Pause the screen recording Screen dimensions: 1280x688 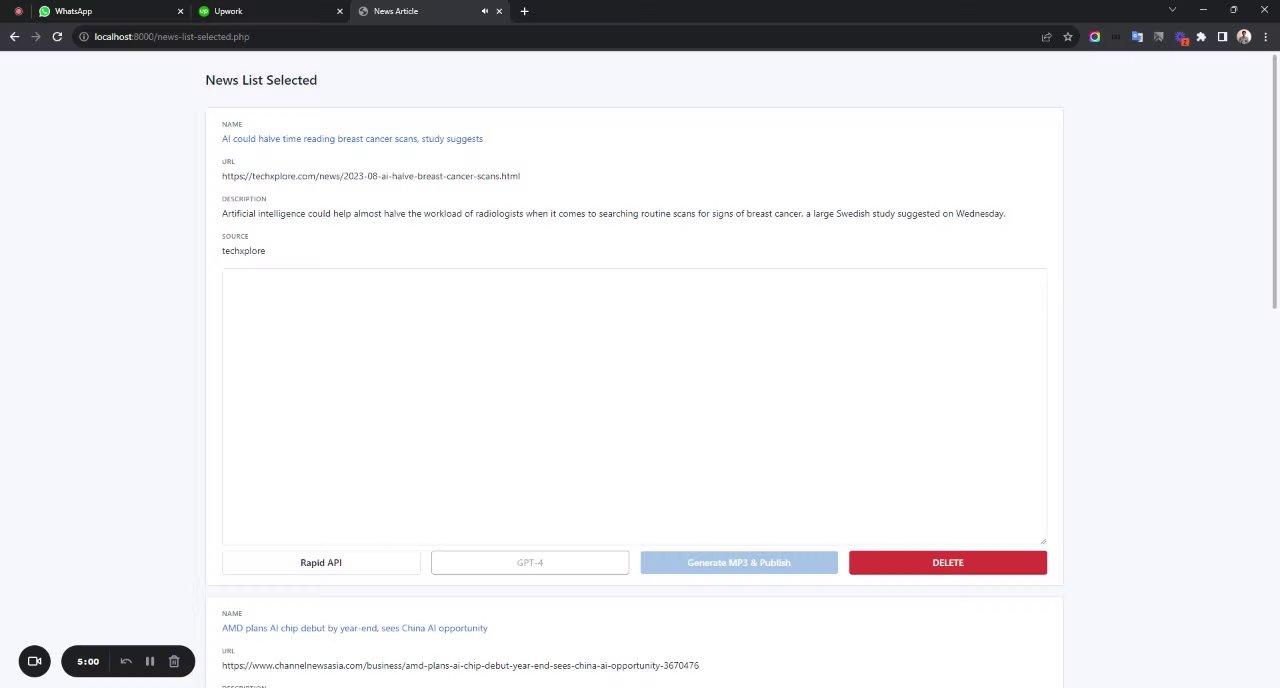[150, 661]
